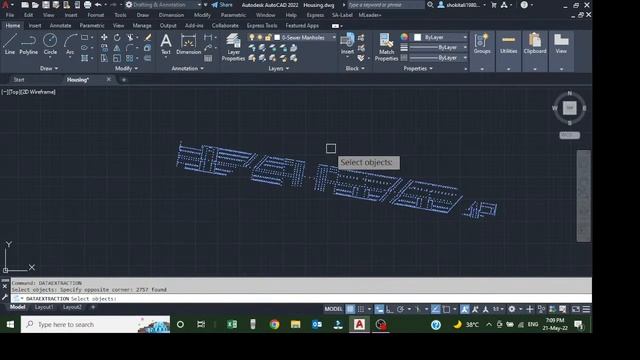Viewport: 640px width, 360px height.
Task: Click the Autodesk App Store cart icon
Action: [494, 5]
